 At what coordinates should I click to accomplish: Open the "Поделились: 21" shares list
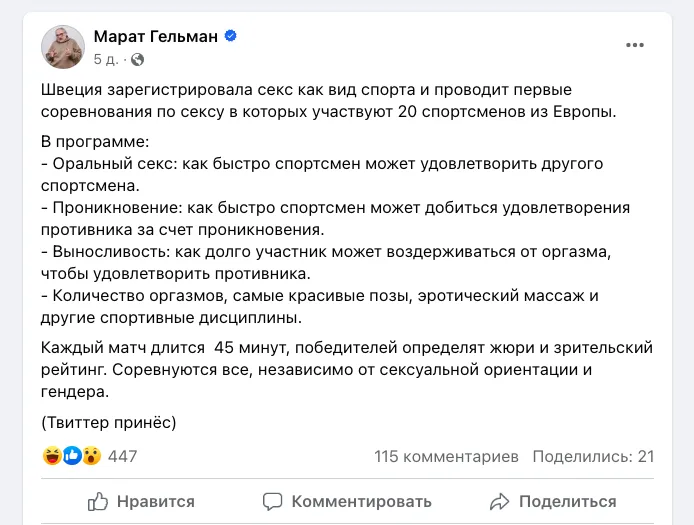[593, 456]
